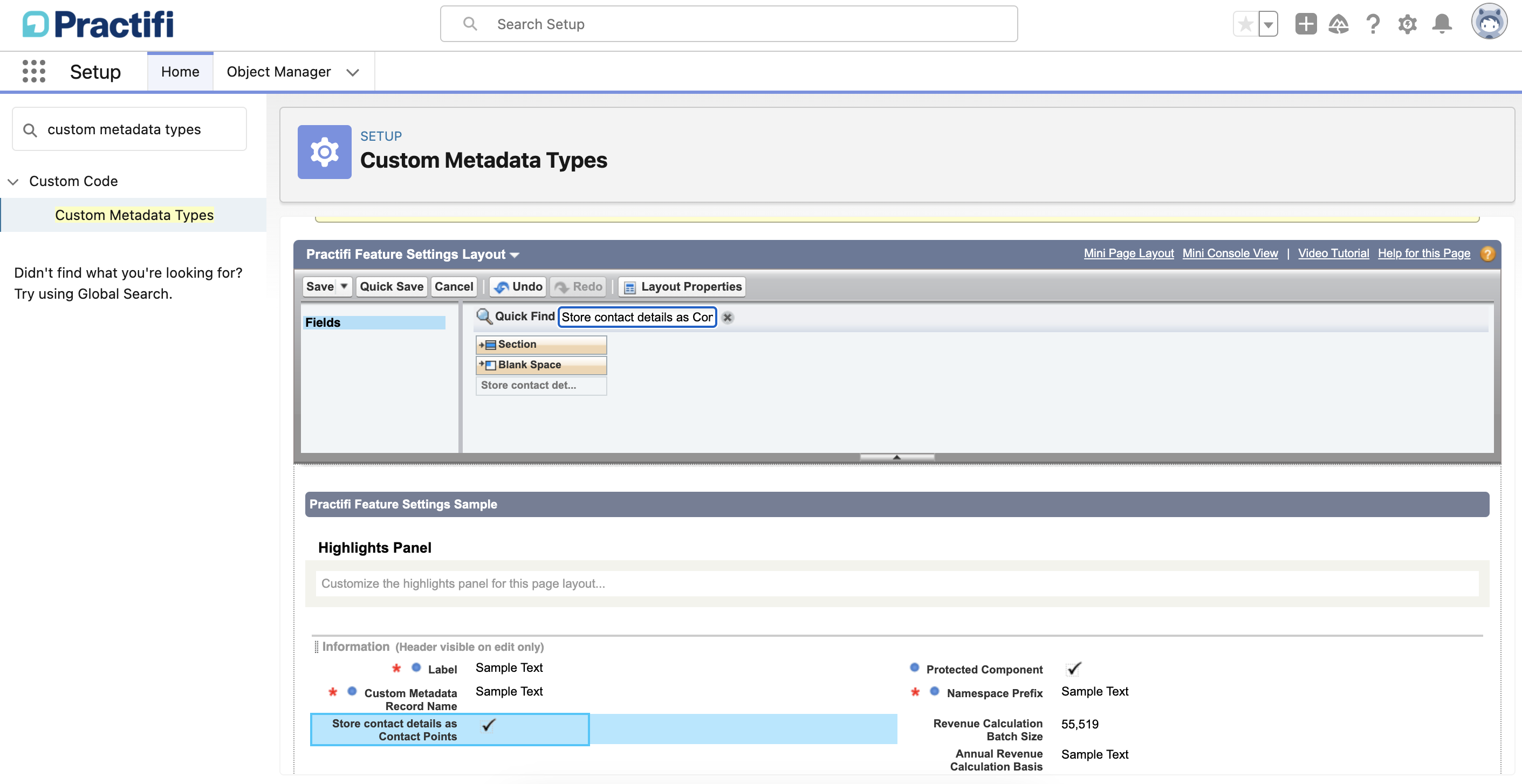Expand the Object Manager tab dropdown chevron
Image resolution: width=1522 pixels, height=784 pixels.
point(353,72)
